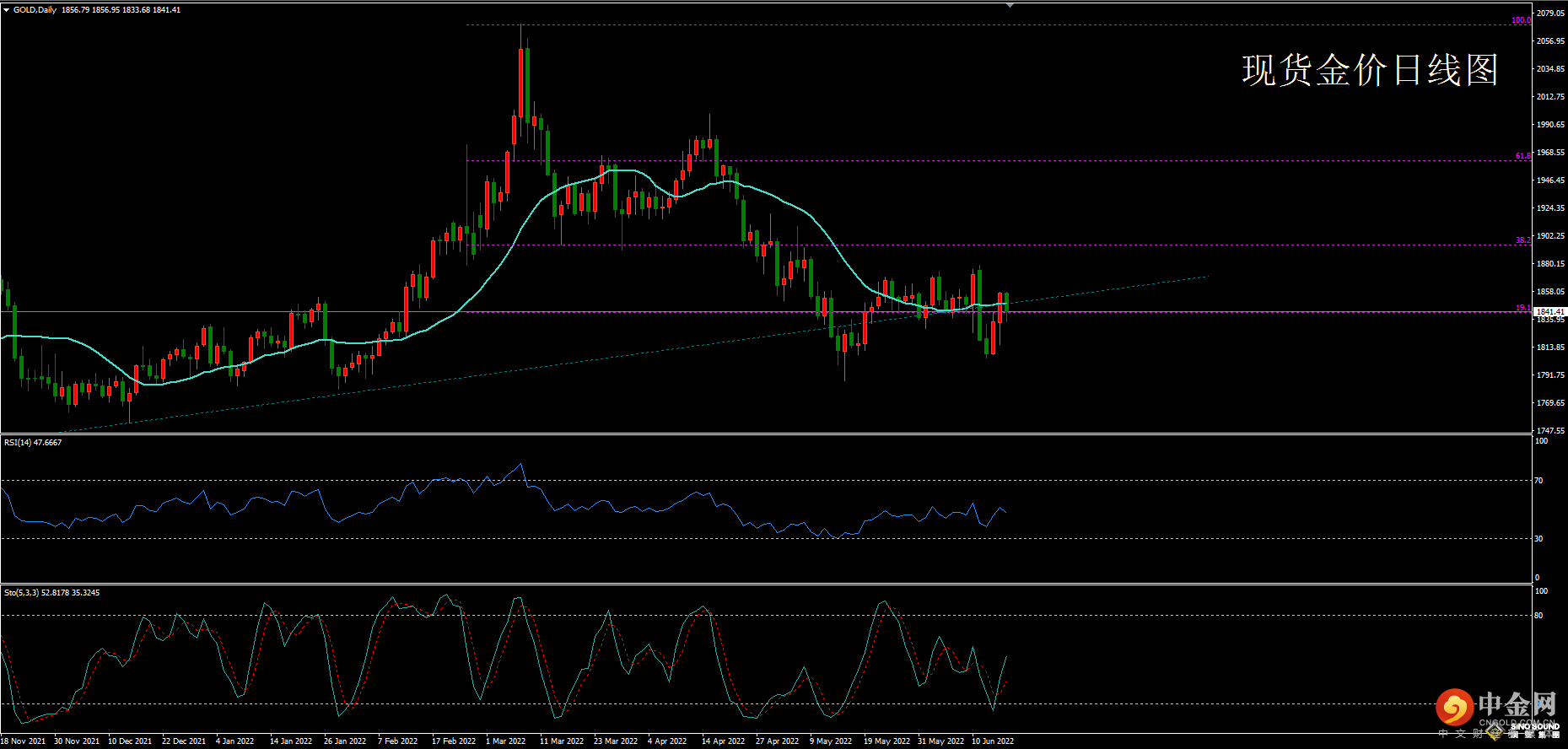This screenshot has width=1568, height=749.
Task: Click the 现货金价日线图 chart title text
Action: [x=1370, y=70]
